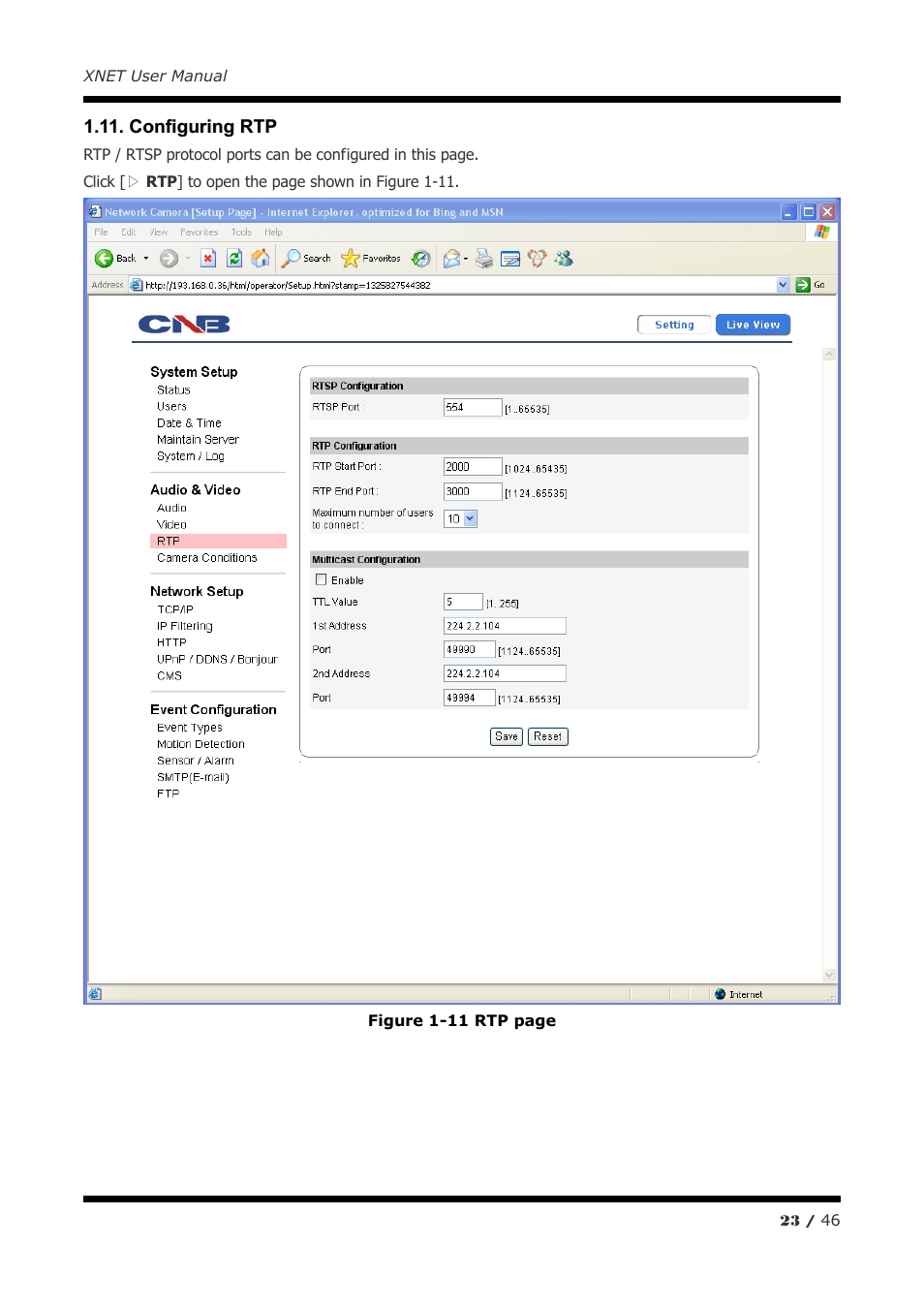Switch to Live View tab

[x=754, y=326]
